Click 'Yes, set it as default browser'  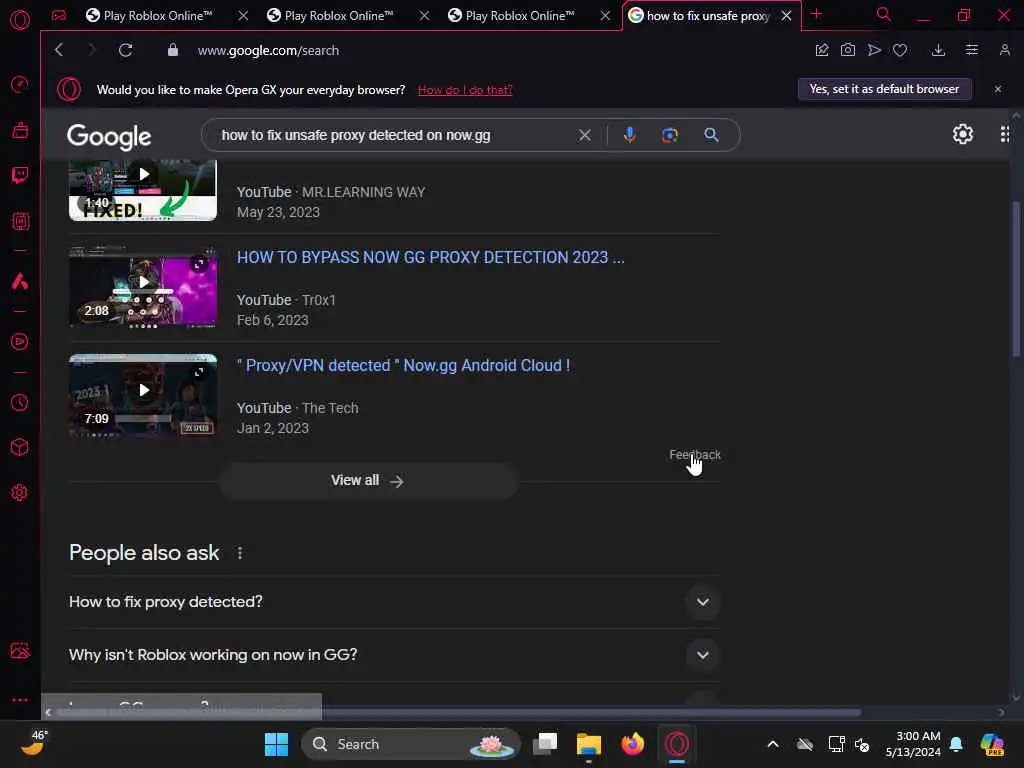coord(884,89)
